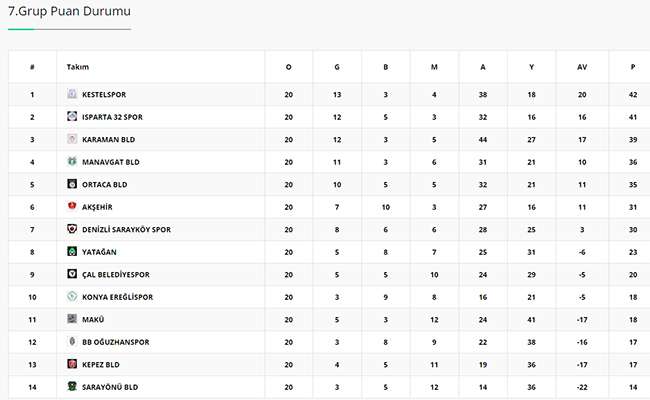The width and height of the screenshot is (650, 400).
Task: Click Kestelspor's 42 points cell
Action: pos(633,95)
